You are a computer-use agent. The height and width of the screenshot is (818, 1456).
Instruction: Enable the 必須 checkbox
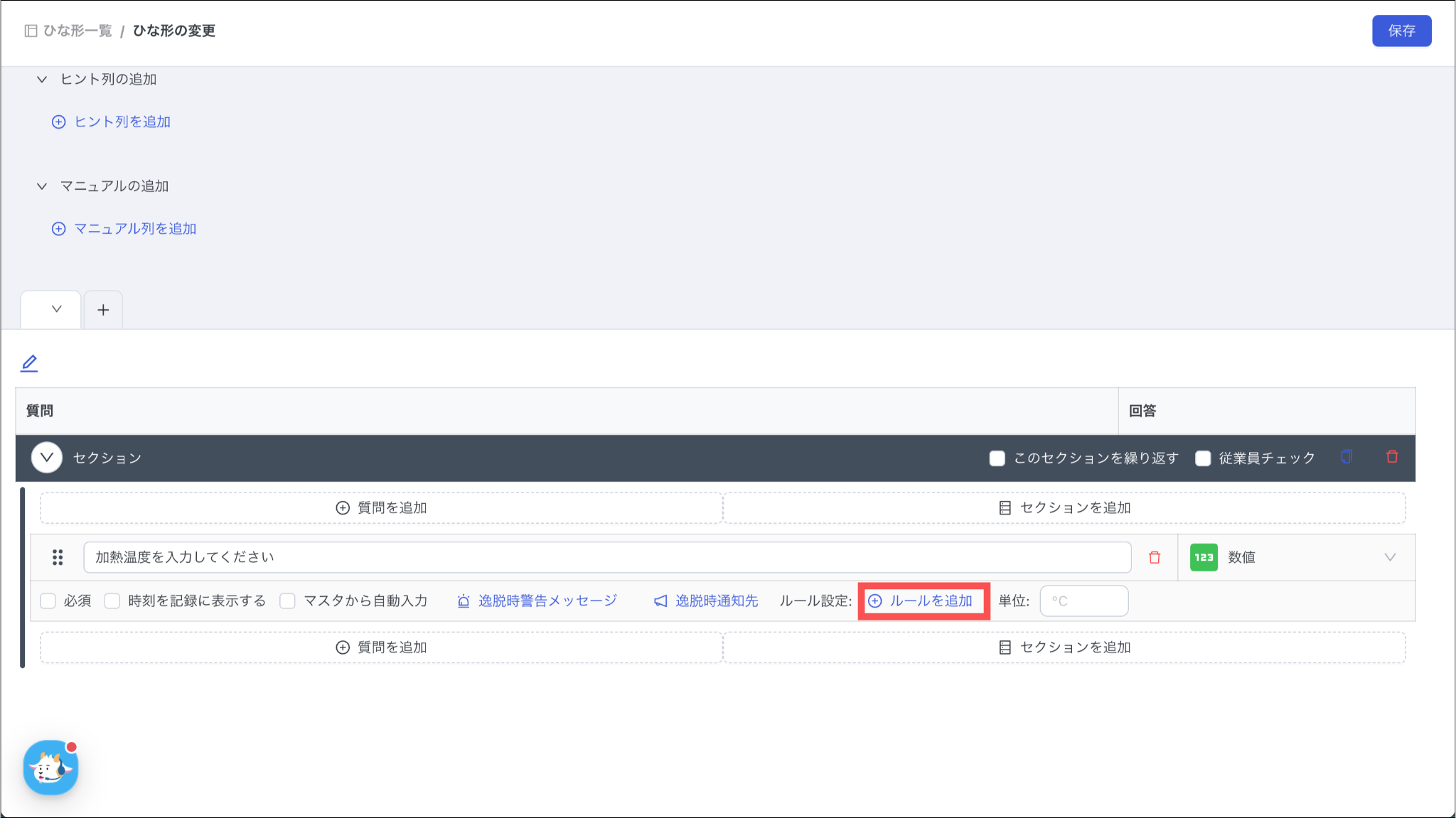tap(48, 601)
